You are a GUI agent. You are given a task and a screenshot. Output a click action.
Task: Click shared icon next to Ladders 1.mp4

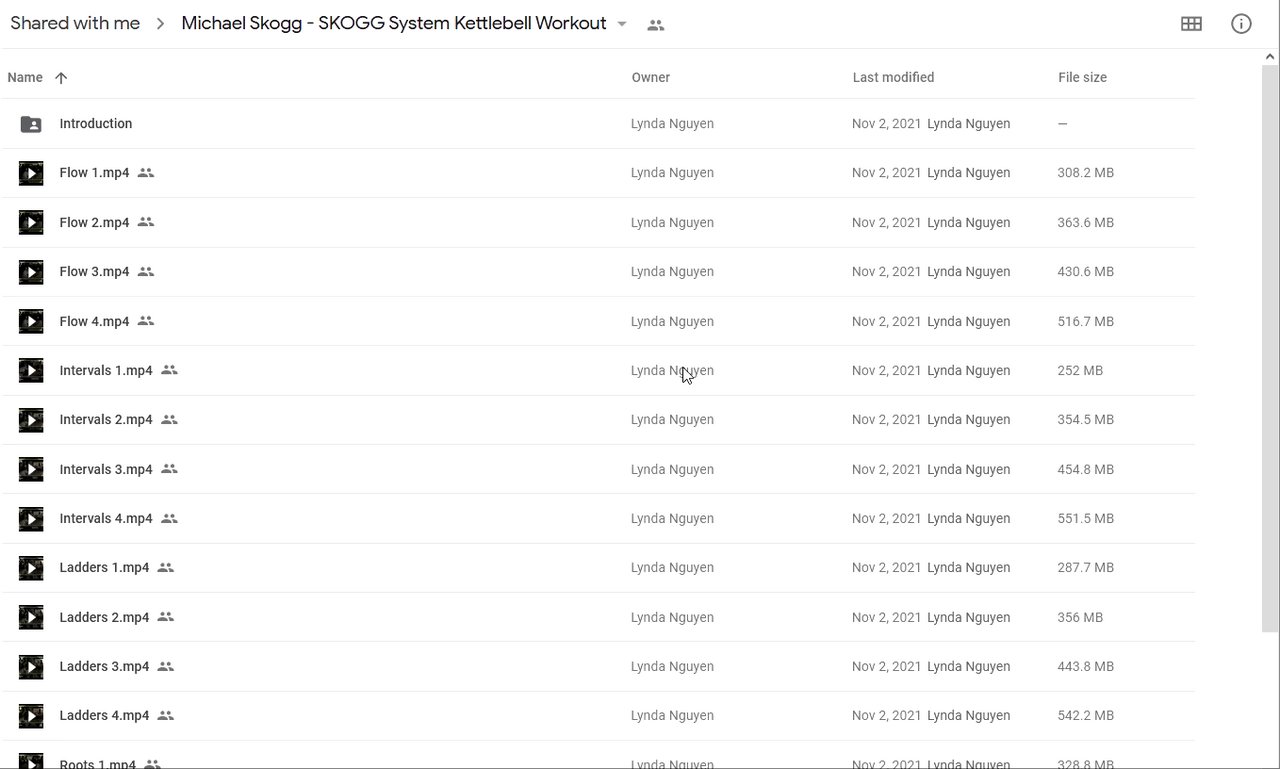click(x=166, y=568)
